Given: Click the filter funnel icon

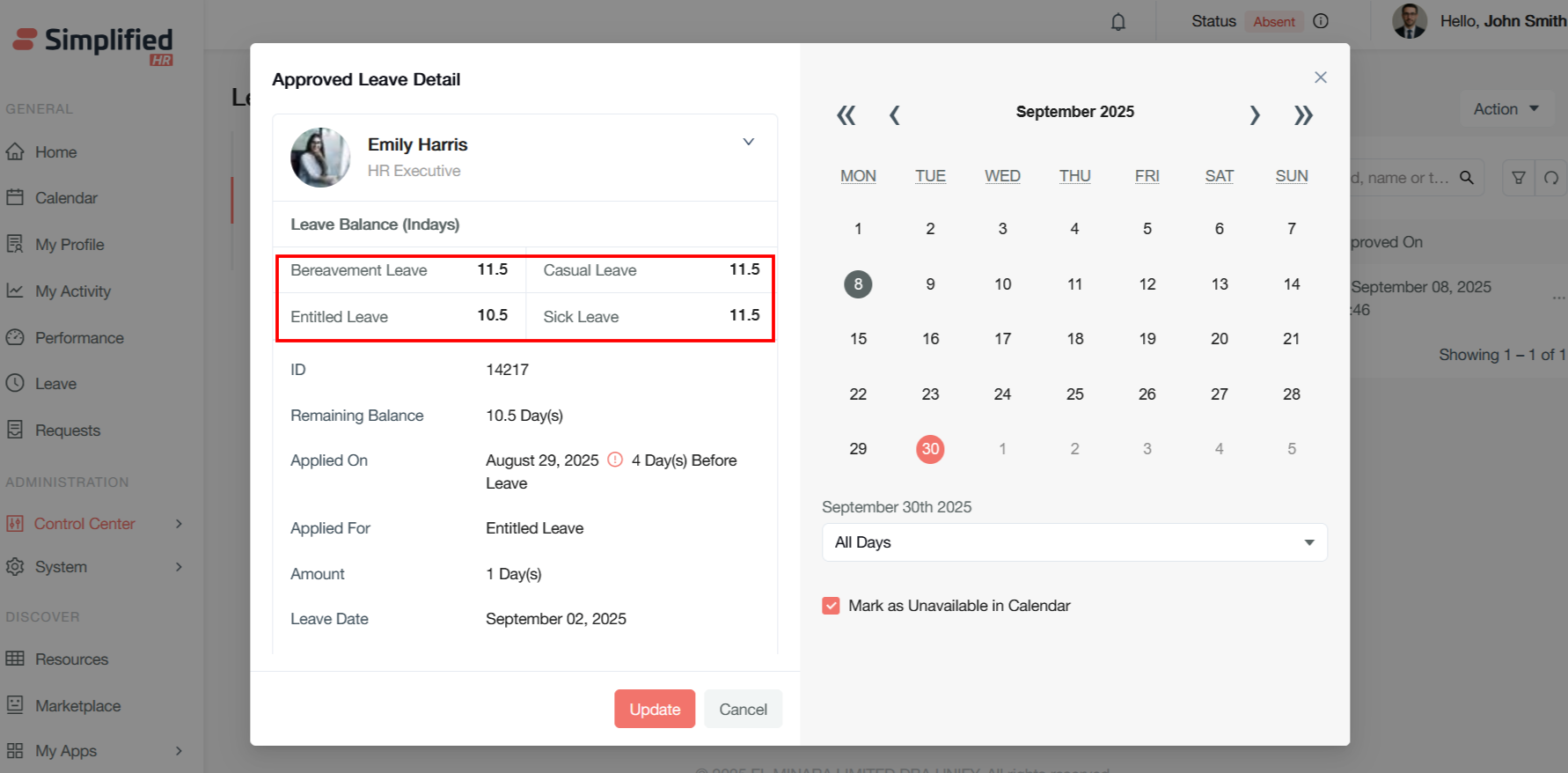Looking at the screenshot, I should point(1518,178).
